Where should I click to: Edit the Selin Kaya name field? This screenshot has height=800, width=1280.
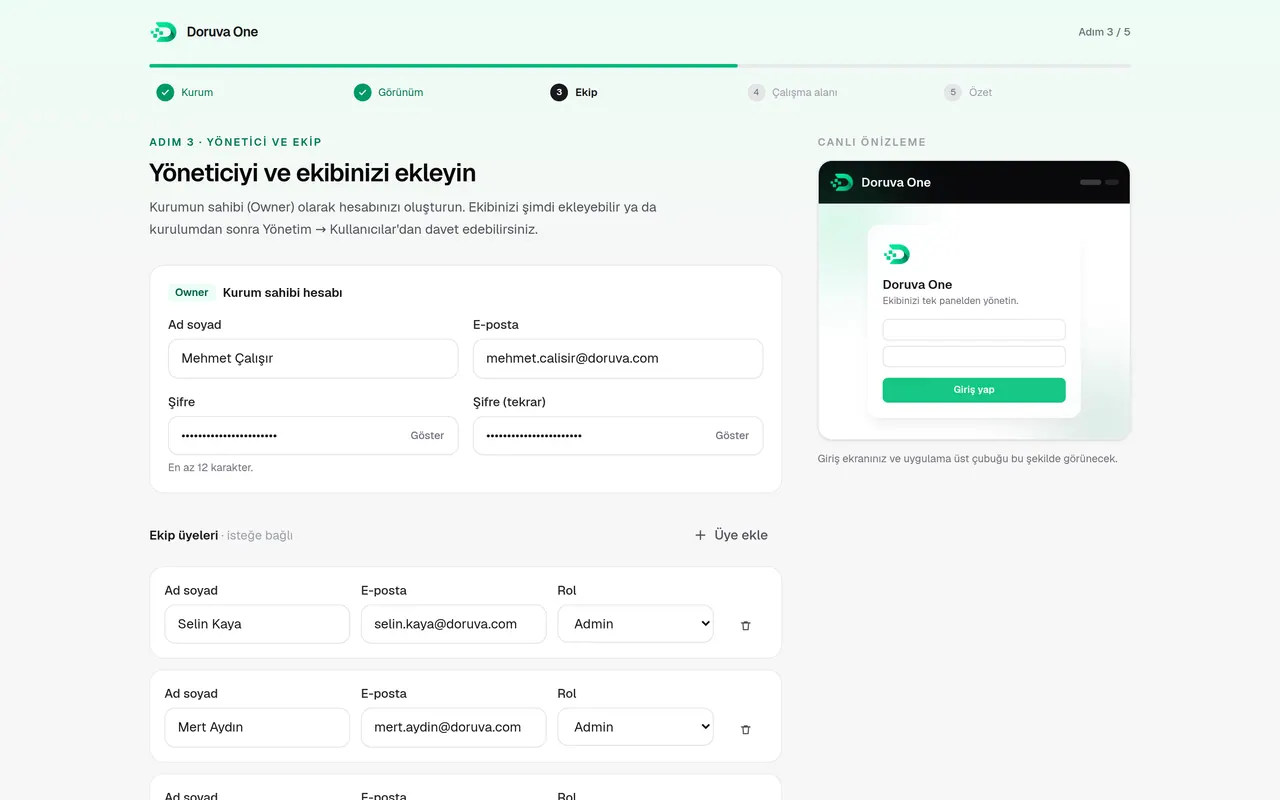[257, 624]
